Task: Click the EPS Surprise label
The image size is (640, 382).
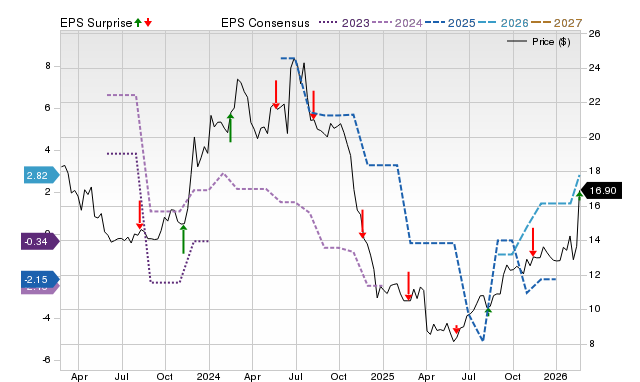Action: tap(96, 23)
